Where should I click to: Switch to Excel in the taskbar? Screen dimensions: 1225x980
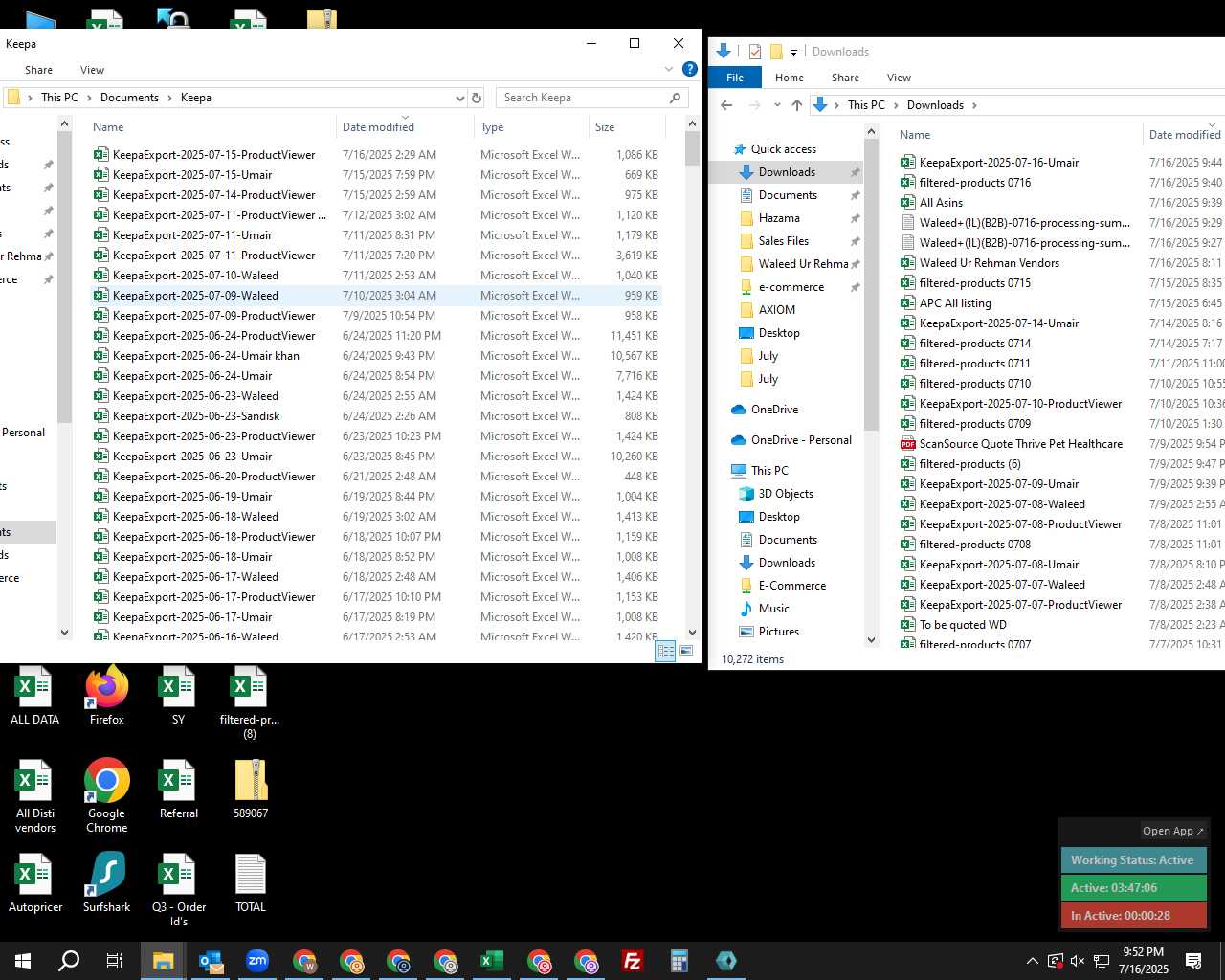click(x=492, y=961)
